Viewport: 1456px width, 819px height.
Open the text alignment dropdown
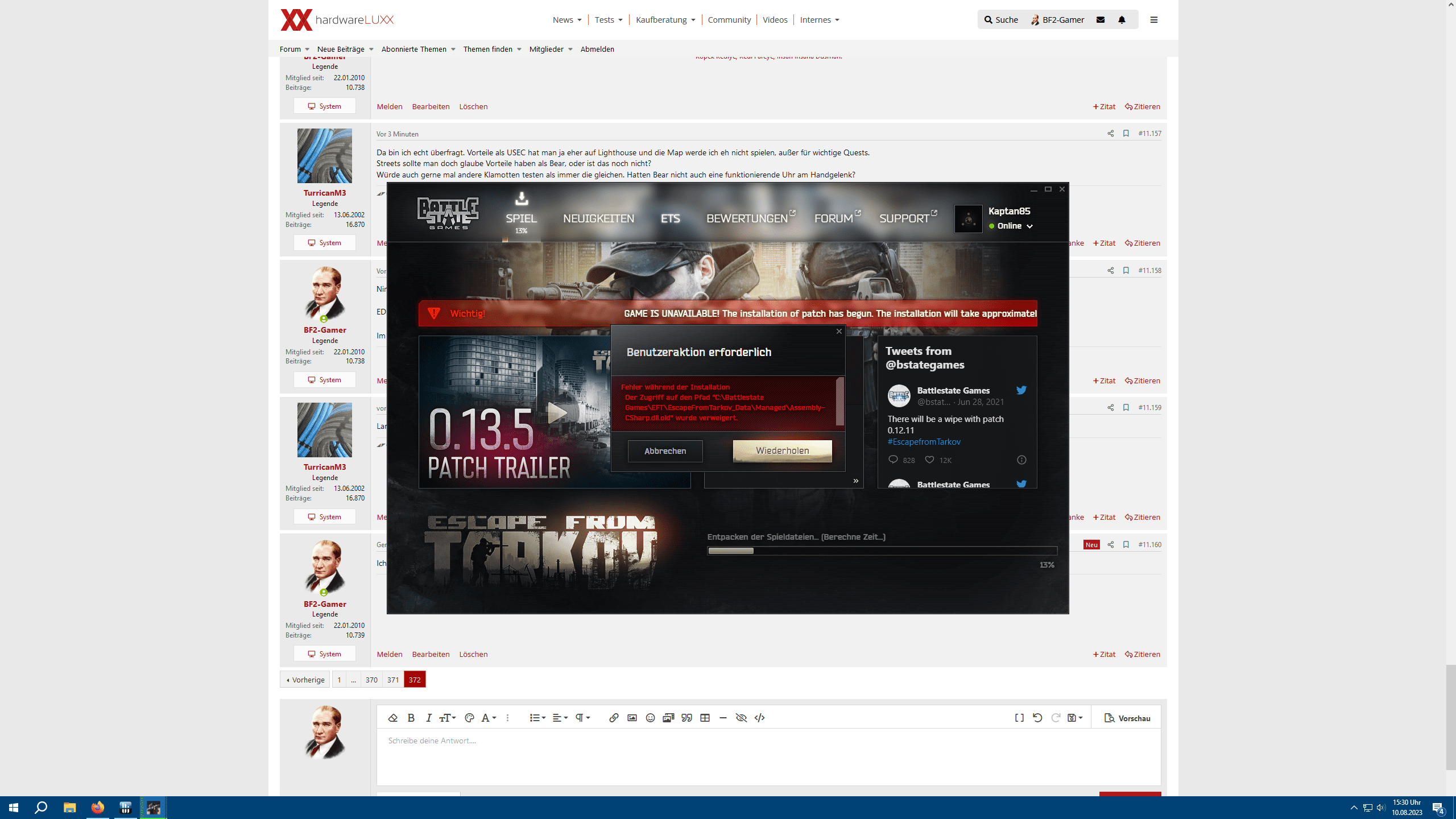(560, 718)
